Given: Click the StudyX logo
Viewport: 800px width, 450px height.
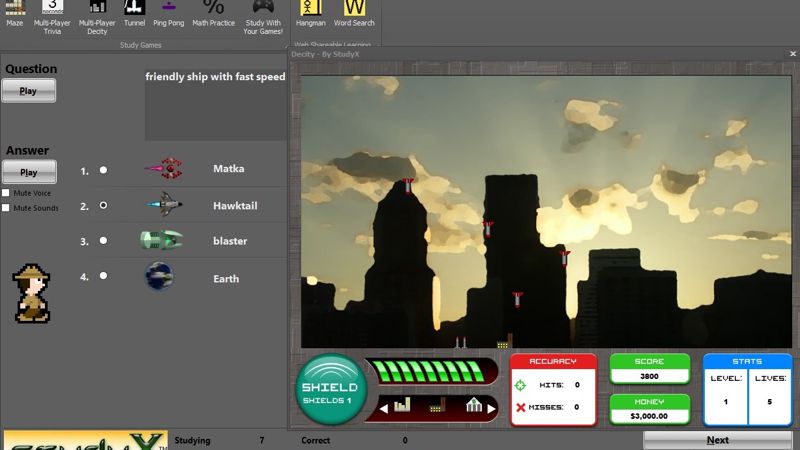Looking at the screenshot, I should (86, 440).
